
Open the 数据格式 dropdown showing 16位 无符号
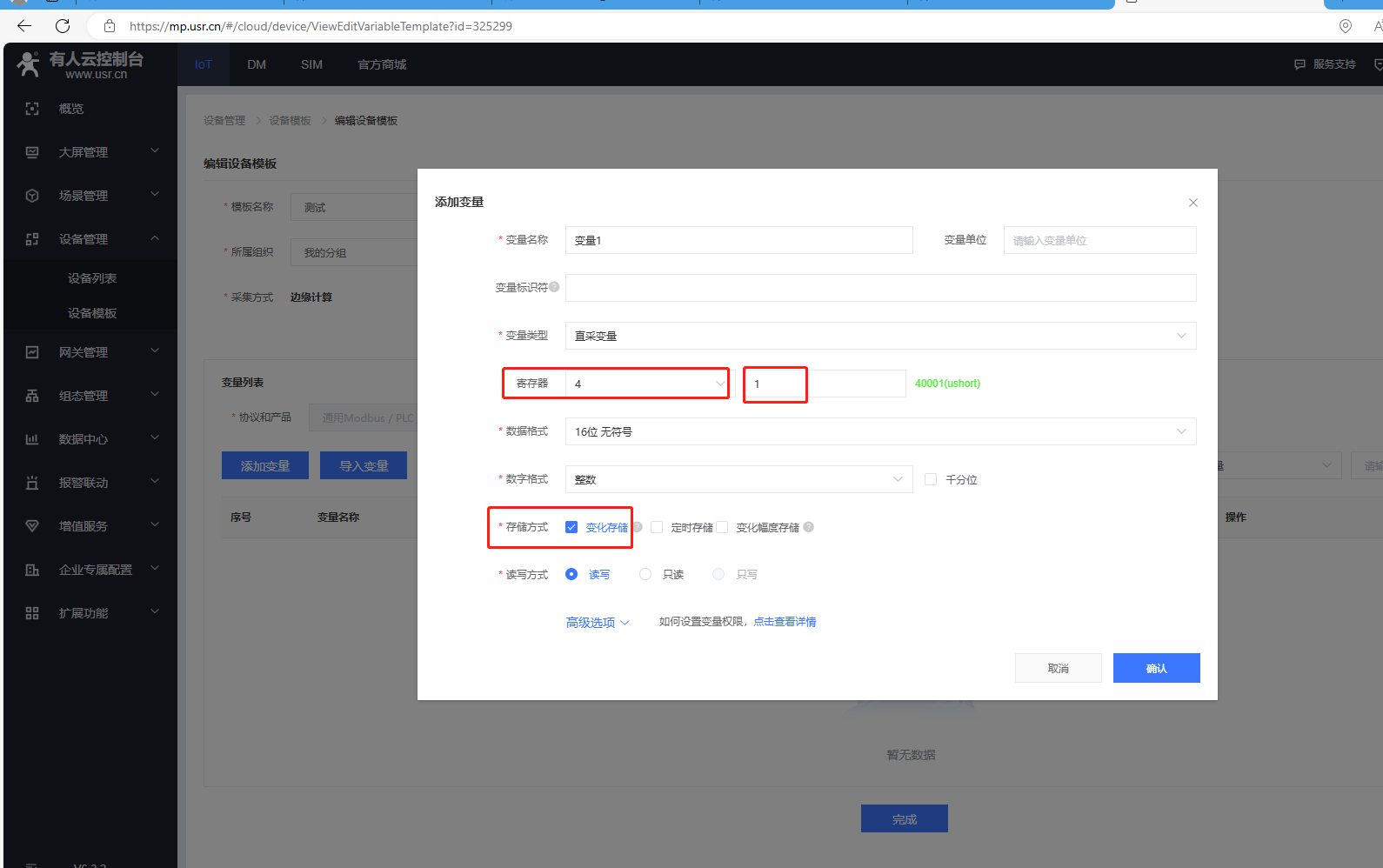(x=880, y=431)
